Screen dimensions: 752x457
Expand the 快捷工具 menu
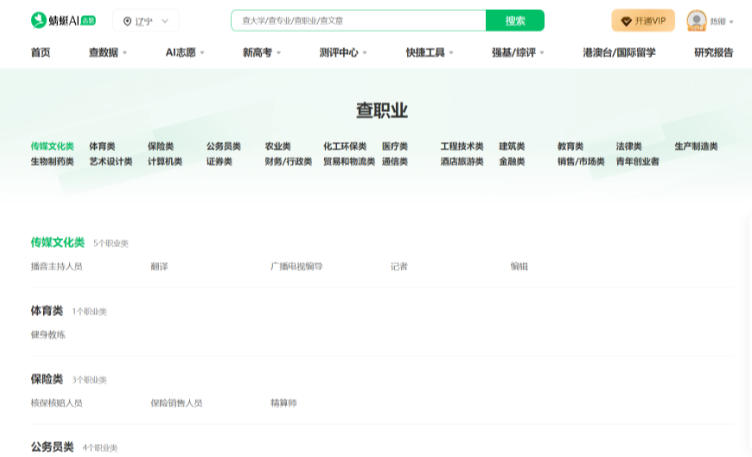pos(430,53)
